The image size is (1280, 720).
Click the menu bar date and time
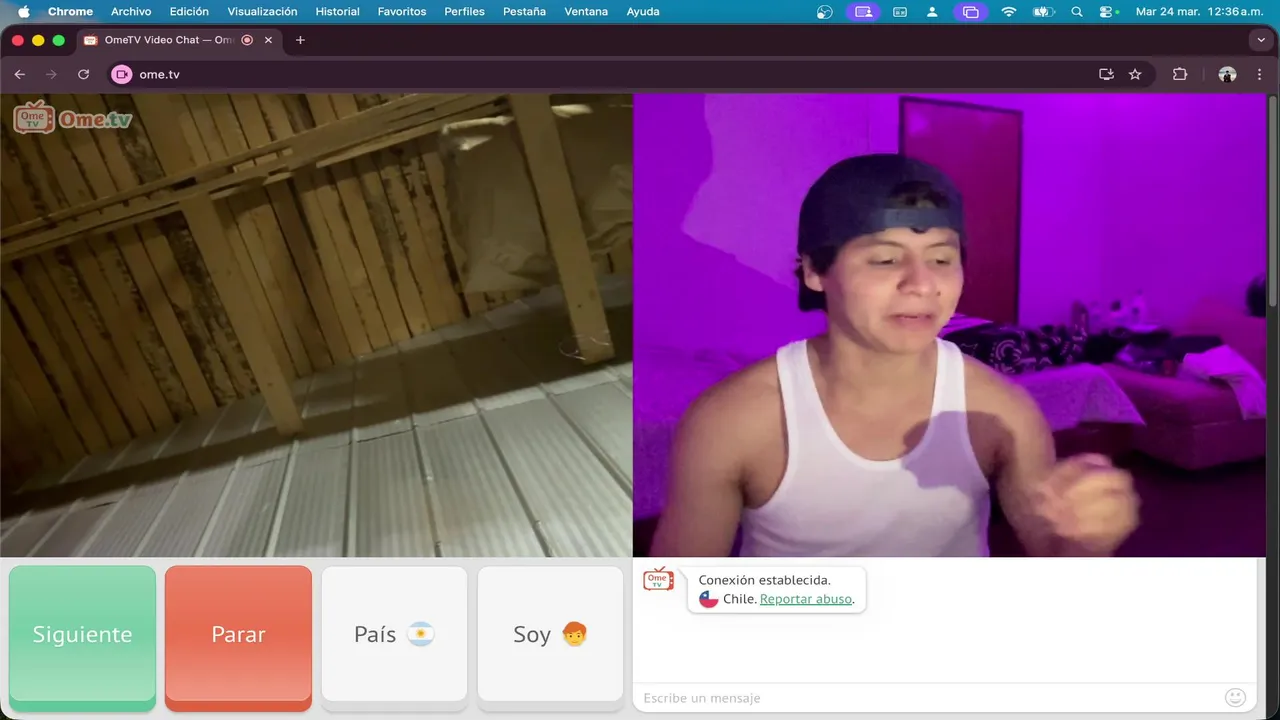pyautogui.click(x=1200, y=11)
